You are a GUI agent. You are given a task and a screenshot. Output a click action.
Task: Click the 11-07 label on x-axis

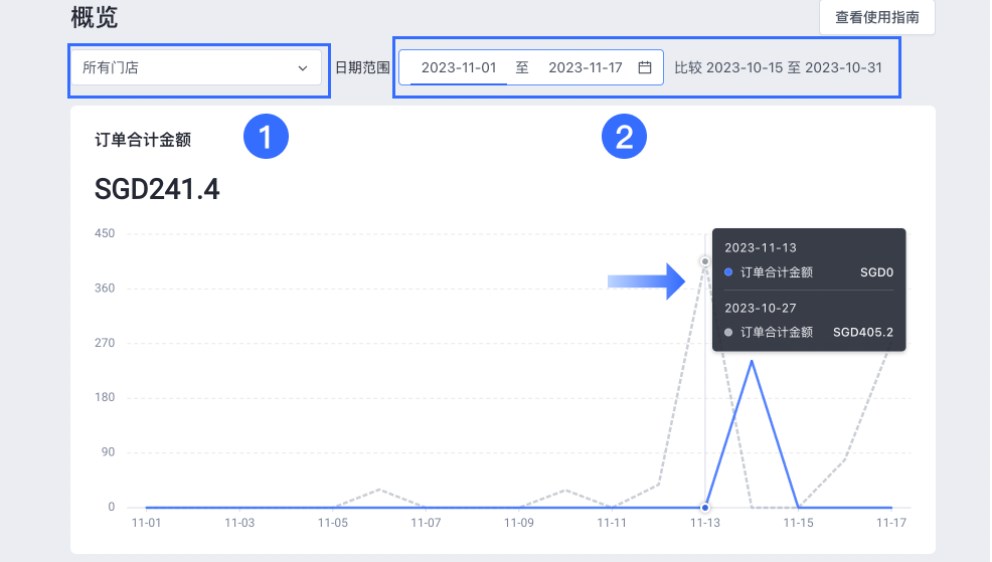point(426,523)
